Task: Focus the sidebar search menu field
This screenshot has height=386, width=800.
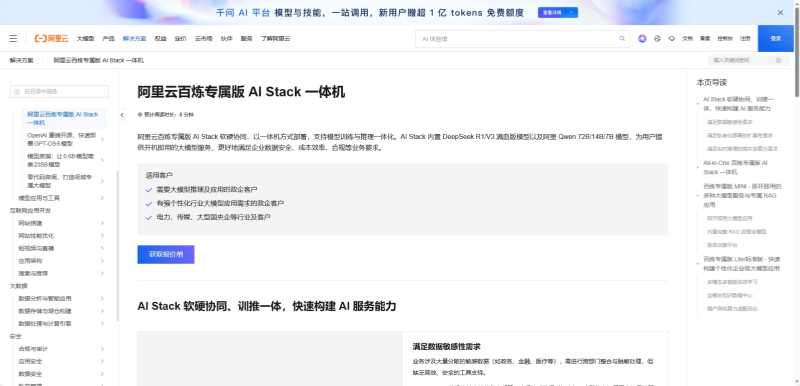Action: [59, 92]
